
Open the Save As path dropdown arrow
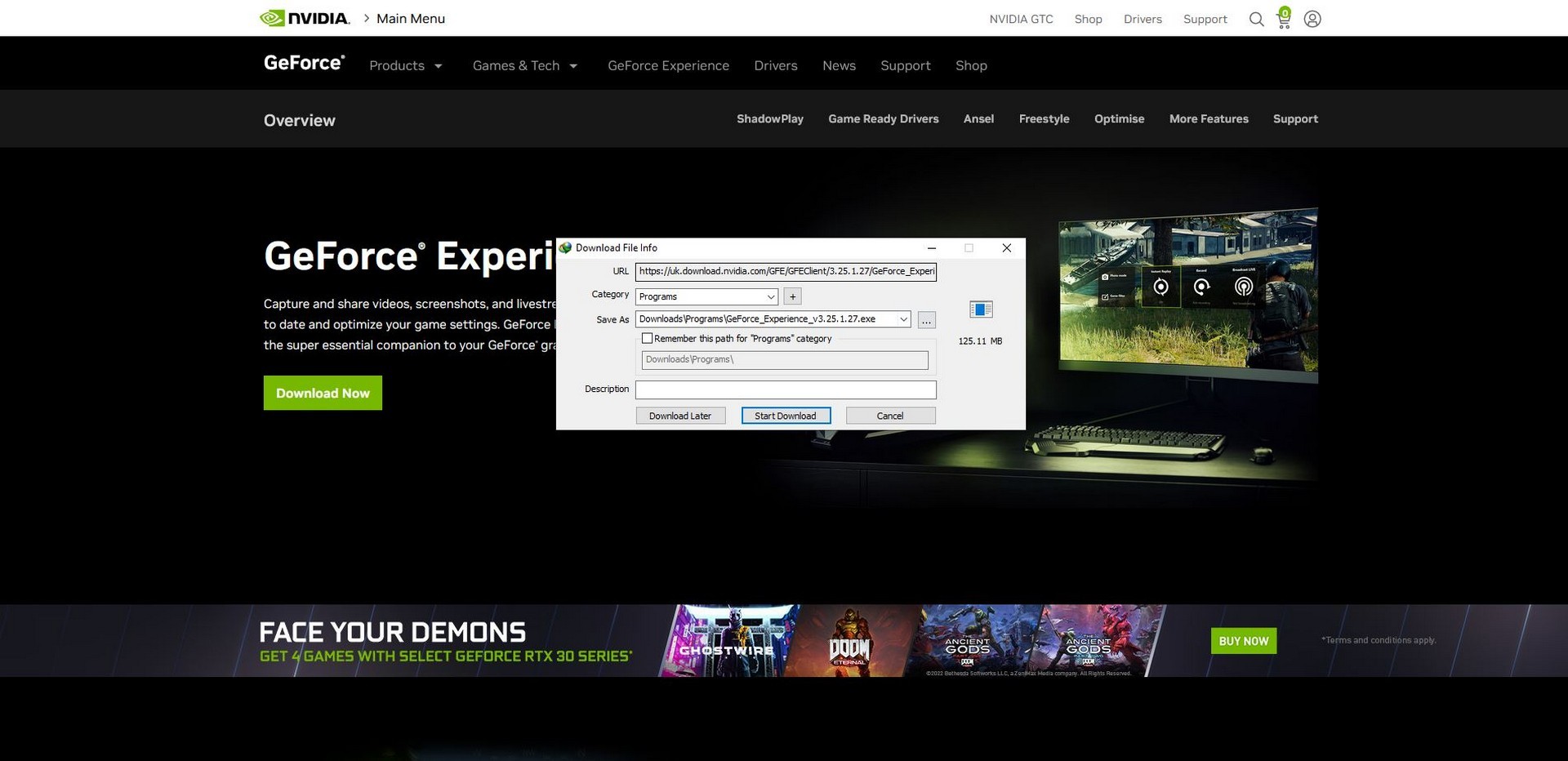tap(903, 319)
